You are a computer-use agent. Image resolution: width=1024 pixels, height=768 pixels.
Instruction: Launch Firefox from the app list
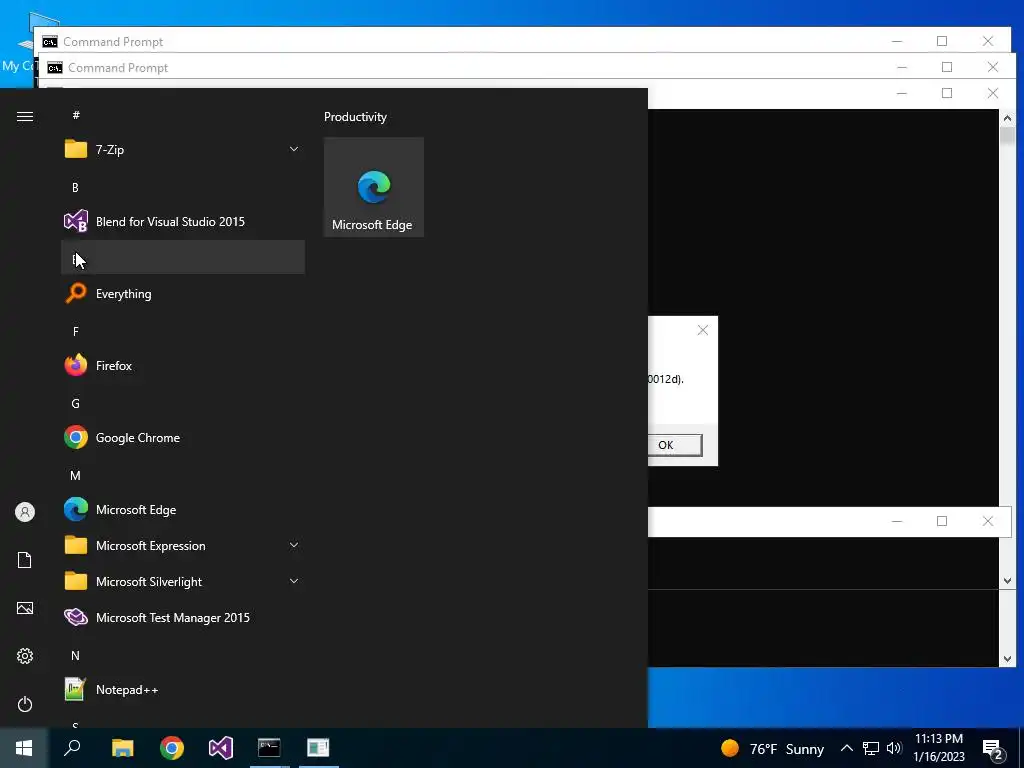pos(183,366)
